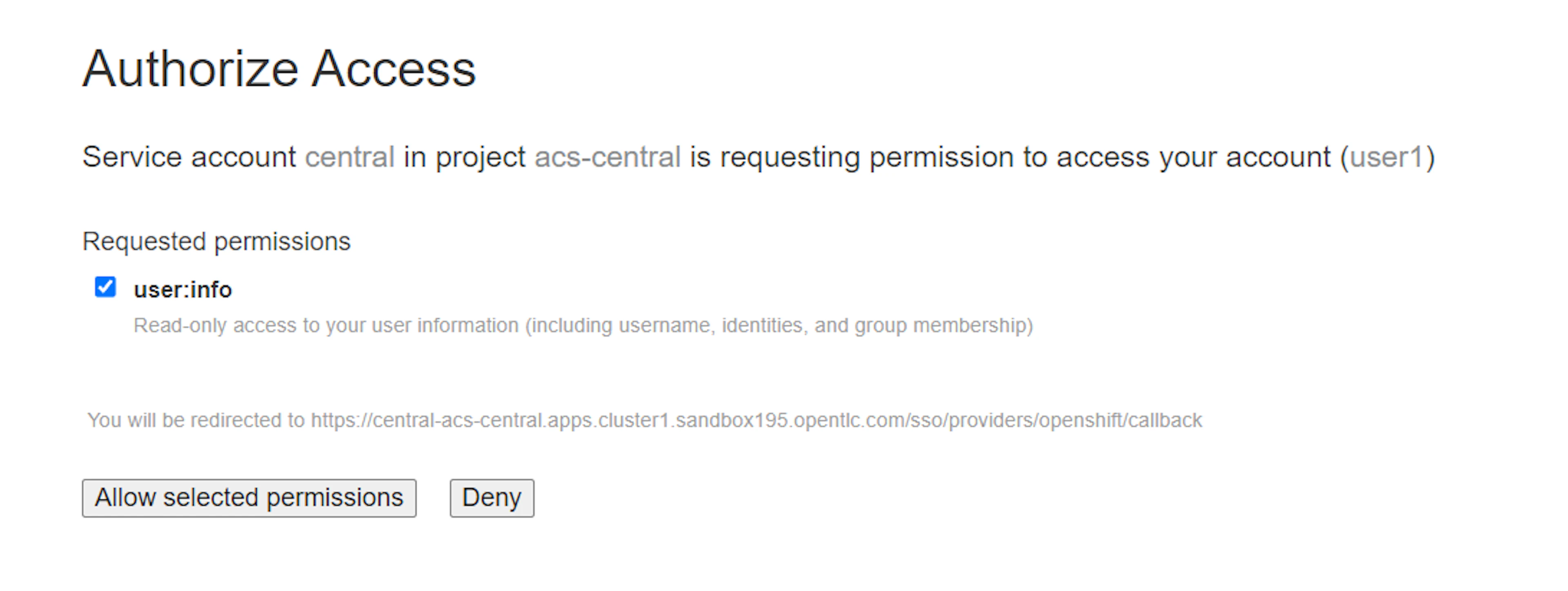1568x591 pixels.
Task: Click "access your account" in the request sentence
Action: tap(1193, 157)
